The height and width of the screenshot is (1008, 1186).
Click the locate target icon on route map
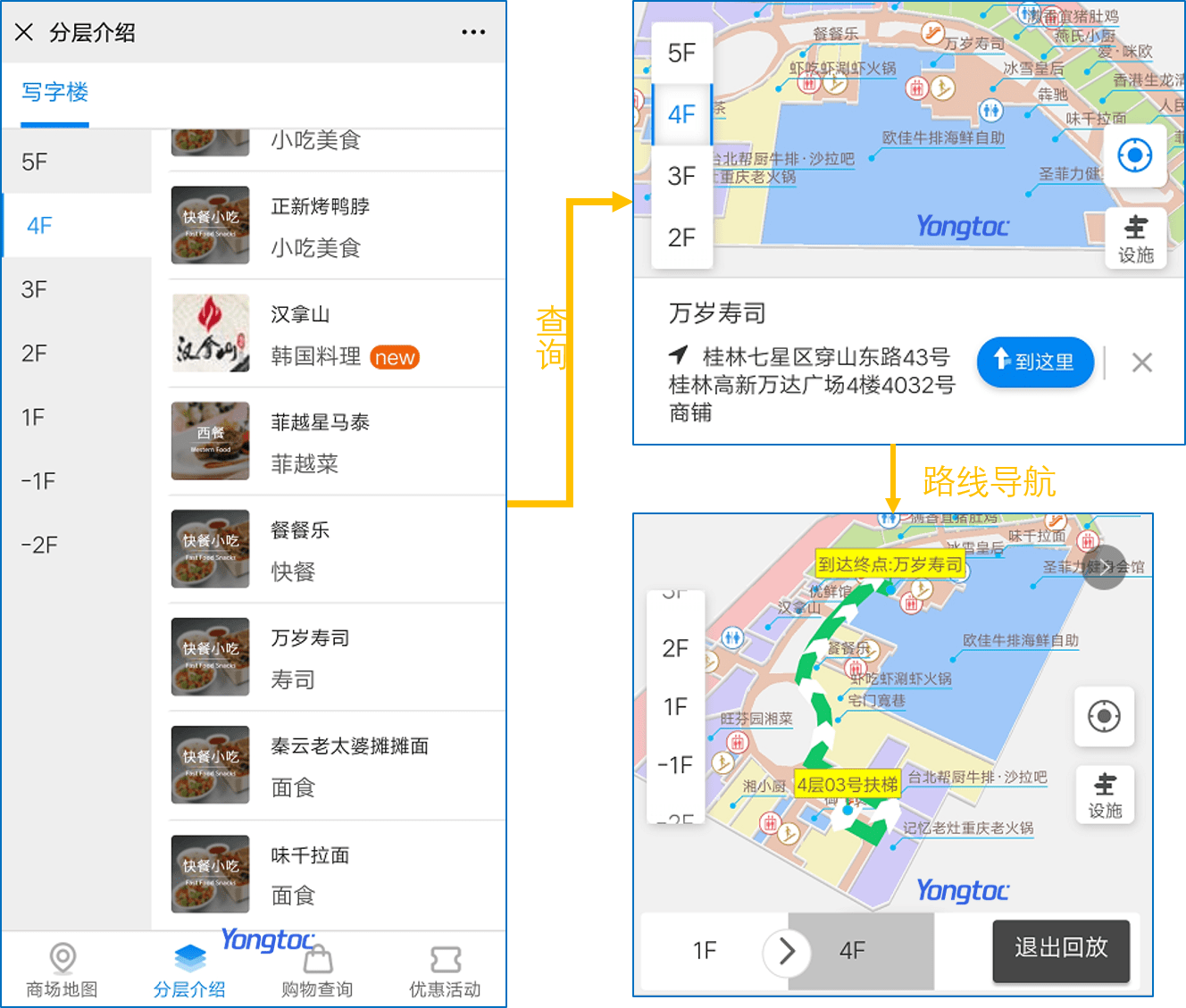coord(1105,716)
